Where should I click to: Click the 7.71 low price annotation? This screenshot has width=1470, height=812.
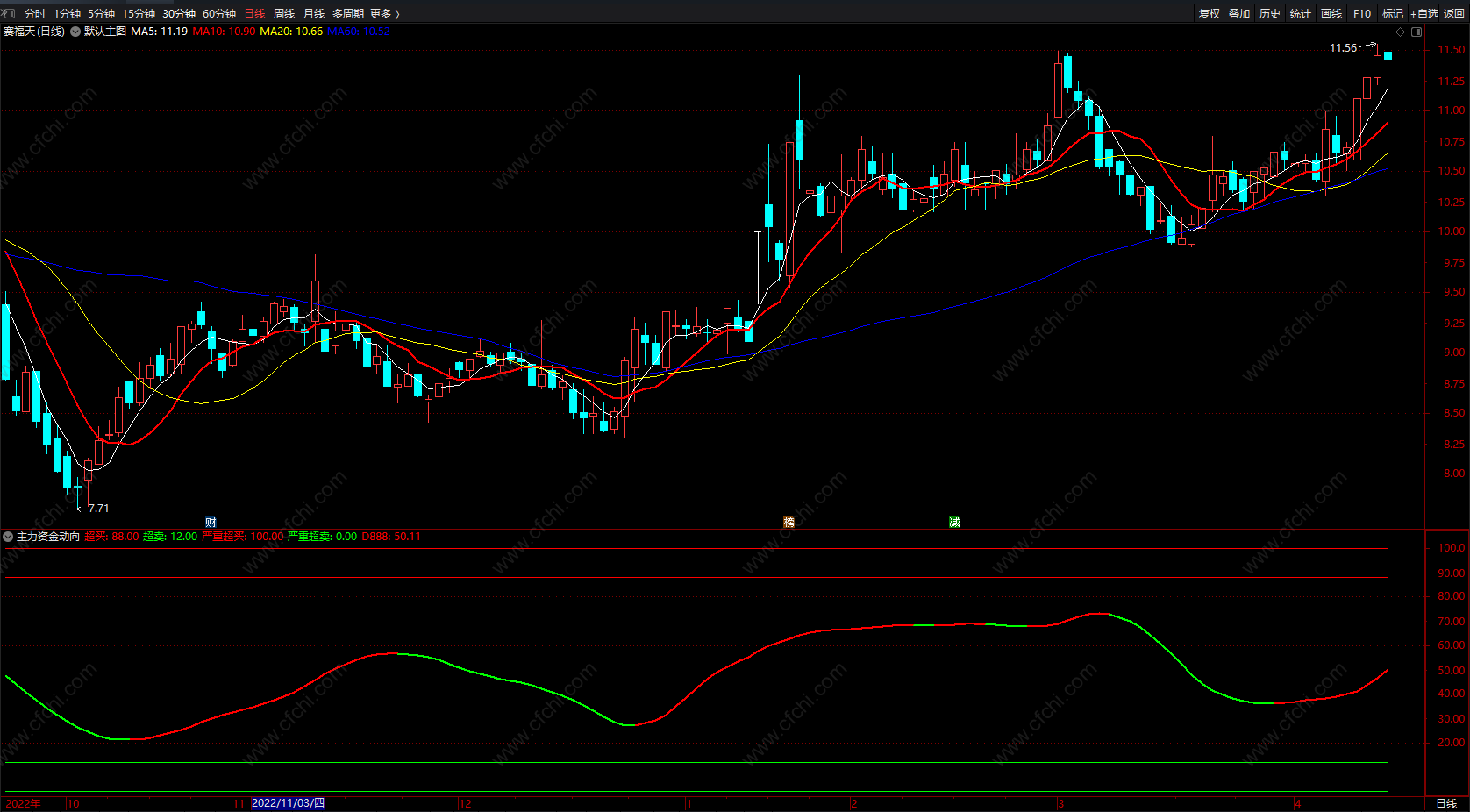click(x=98, y=509)
